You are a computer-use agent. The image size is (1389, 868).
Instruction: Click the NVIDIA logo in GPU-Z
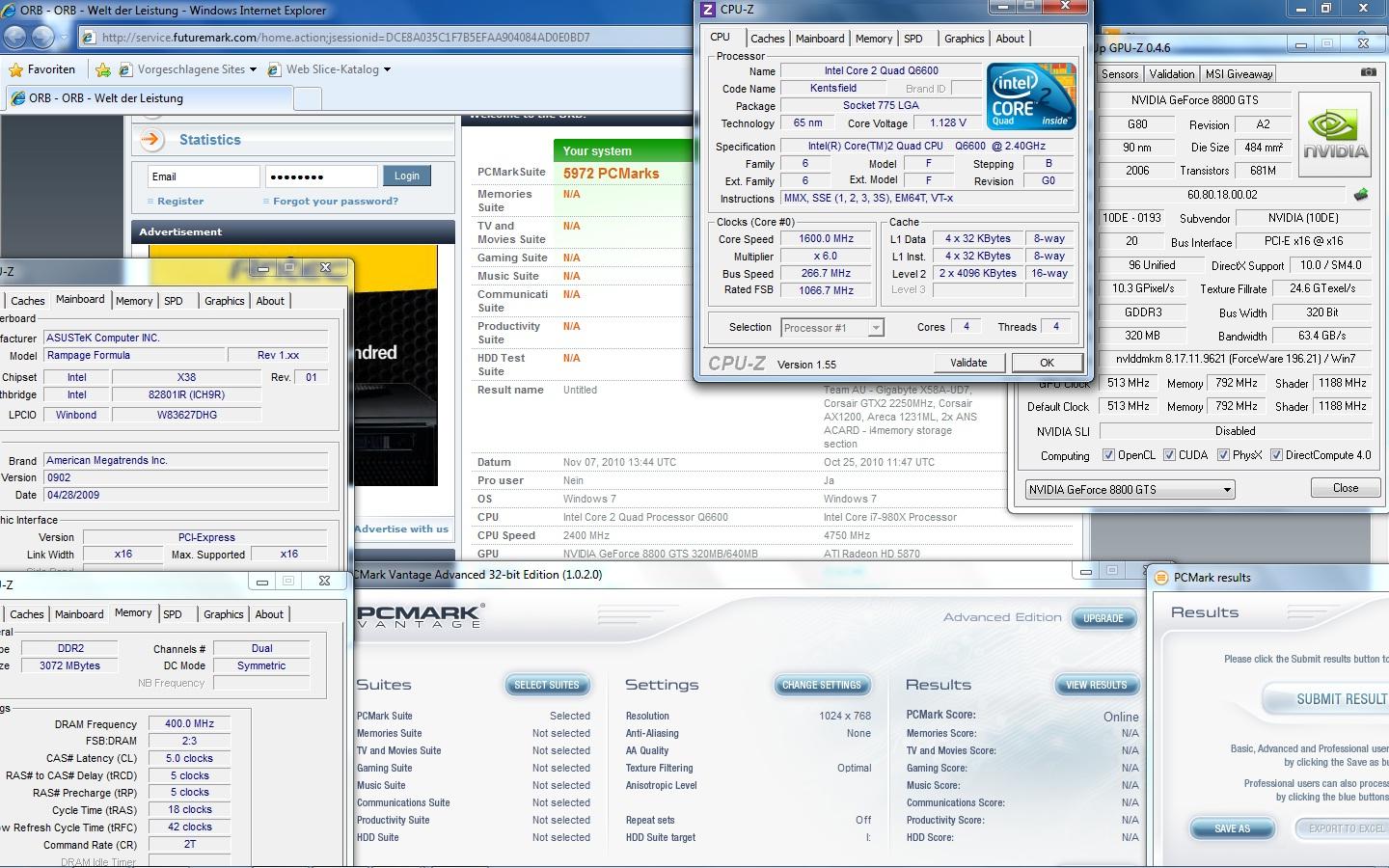(1335, 134)
